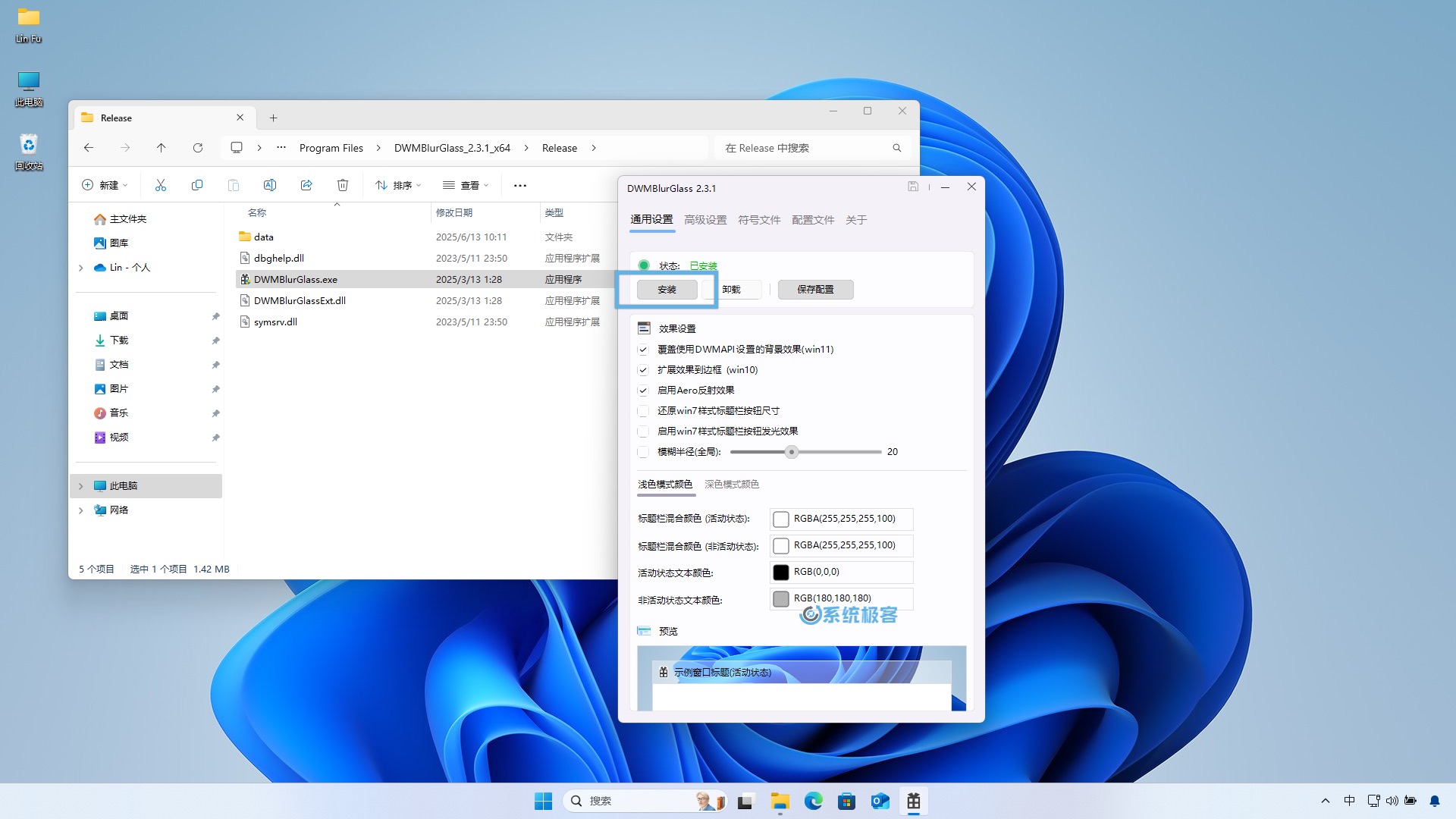Switch to the 符号文件 tab
1456x819 pixels.
[x=759, y=220]
